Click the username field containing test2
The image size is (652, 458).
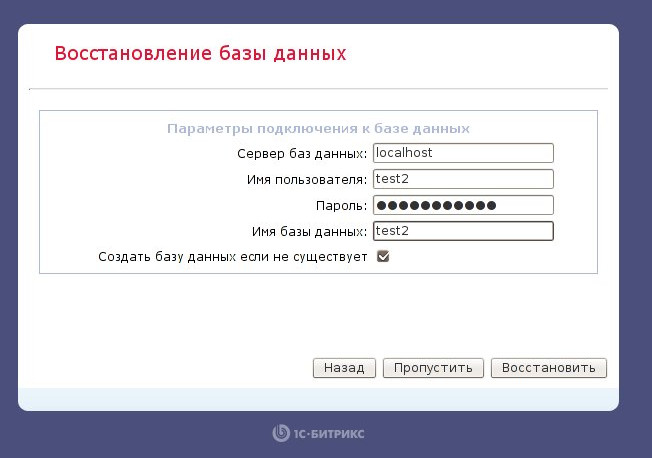(463, 179)
